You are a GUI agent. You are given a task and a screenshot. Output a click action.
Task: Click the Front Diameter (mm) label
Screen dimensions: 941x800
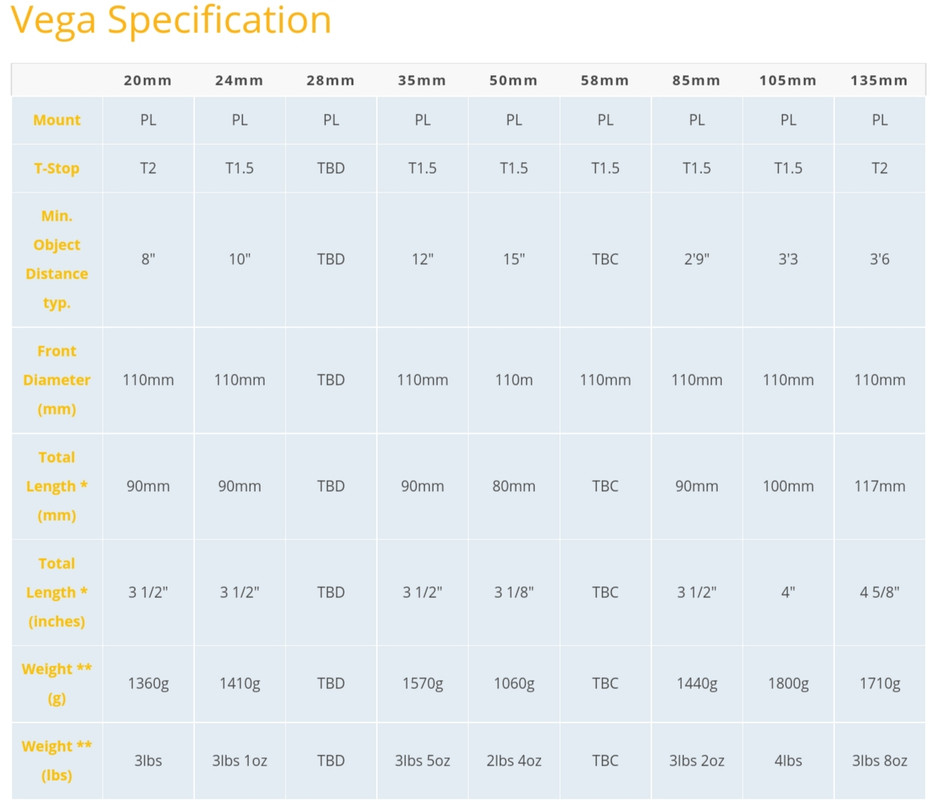[56, 380]
